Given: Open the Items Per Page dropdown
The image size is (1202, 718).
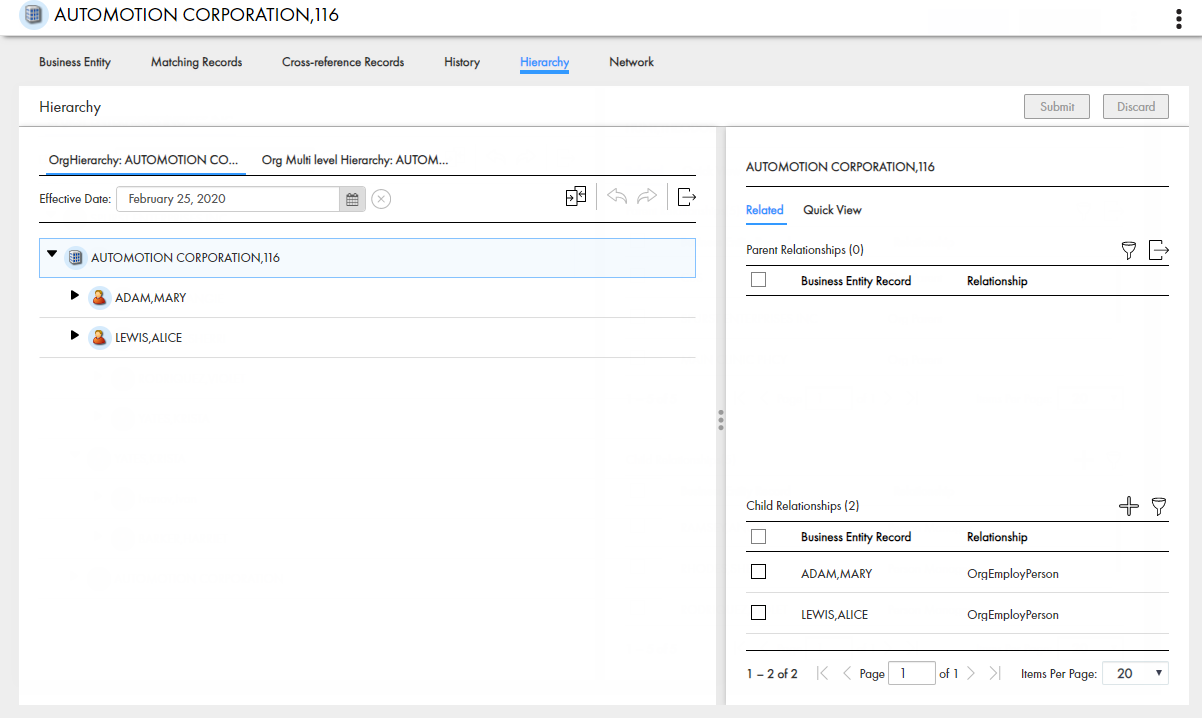Looking at the screenshot, I should (x=1135, y=673).
